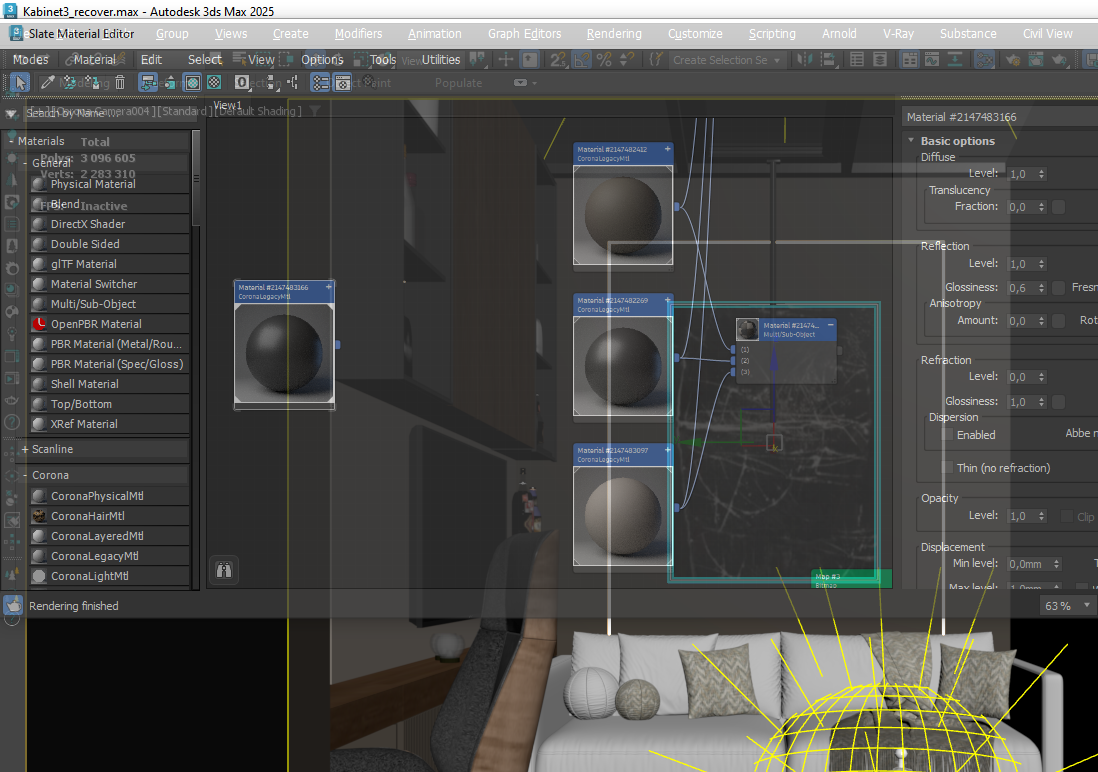Click Refraction Glossiness map slot square
This screenshot has width=1098, height=772.
click(1059, 401)
